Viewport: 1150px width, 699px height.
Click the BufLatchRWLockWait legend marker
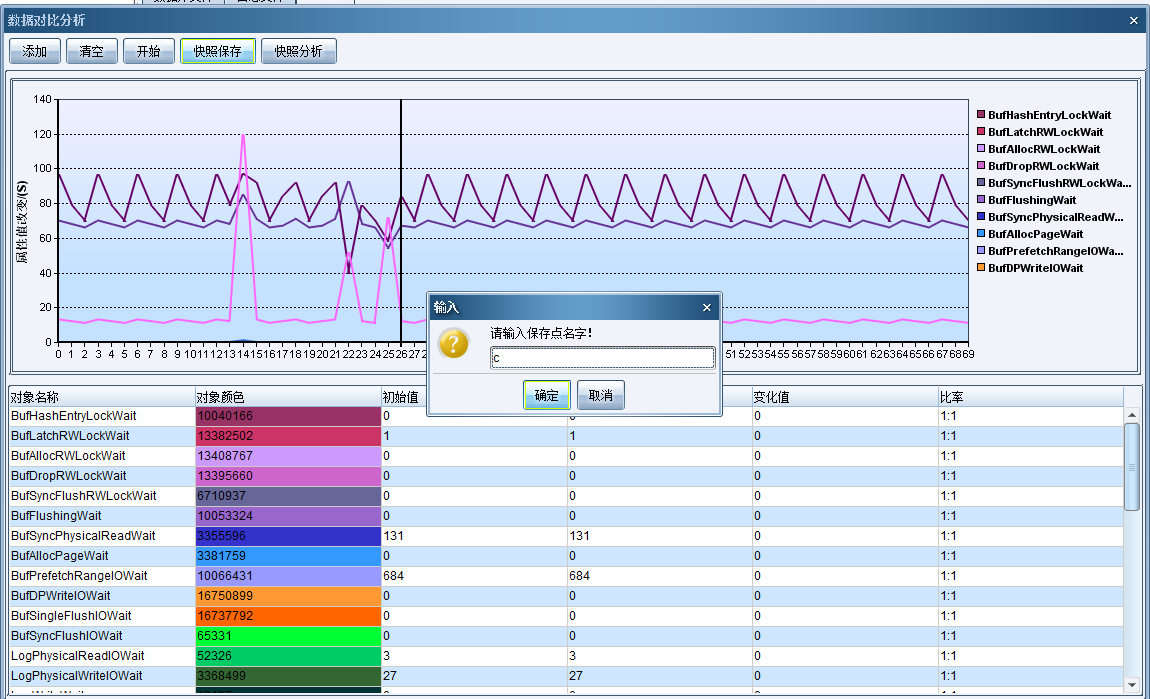(981, 132)
